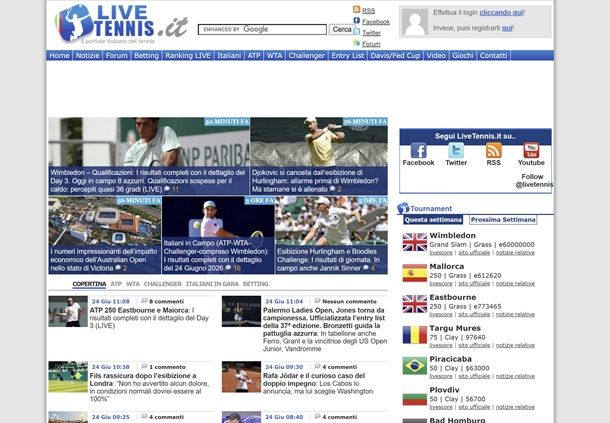
Task: Select the ATP news tab
Action: click(116, 284)
